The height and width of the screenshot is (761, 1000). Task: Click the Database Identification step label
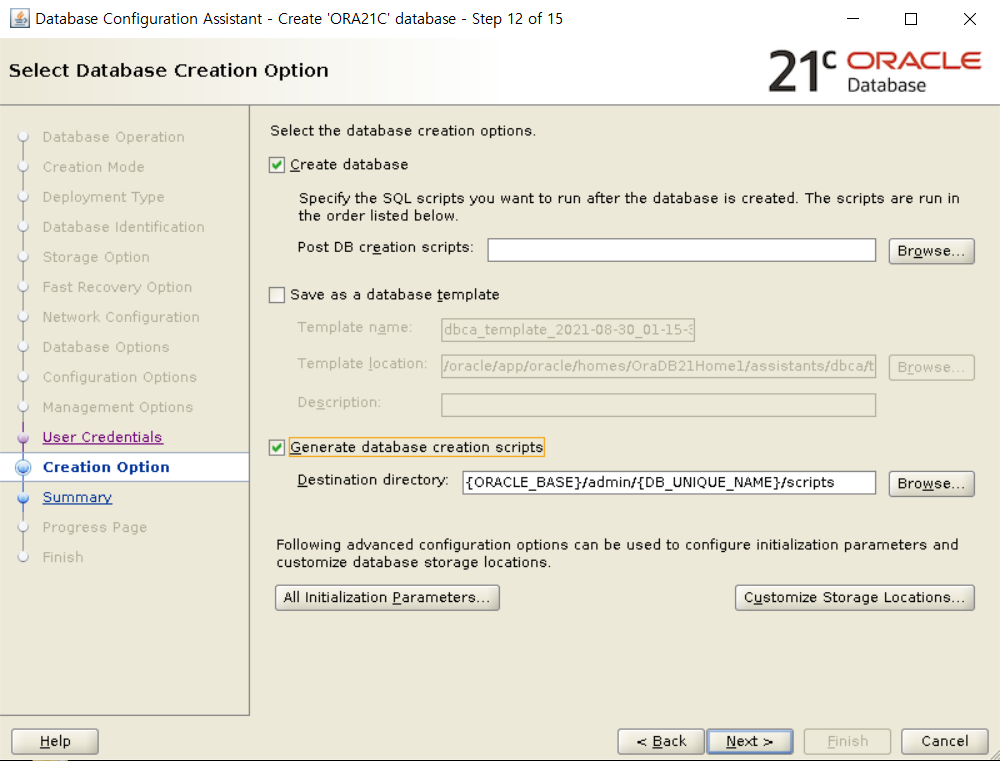click(124, 227)
